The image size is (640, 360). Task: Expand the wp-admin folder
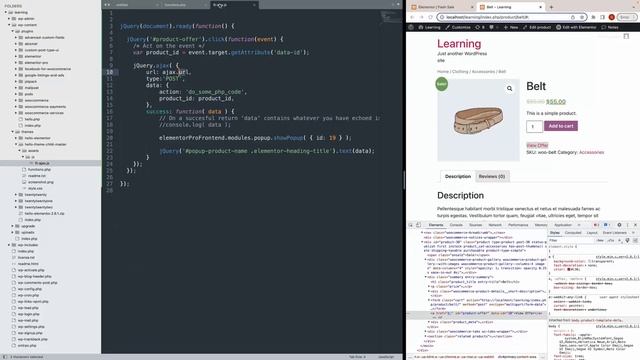(x=9, y=19)
